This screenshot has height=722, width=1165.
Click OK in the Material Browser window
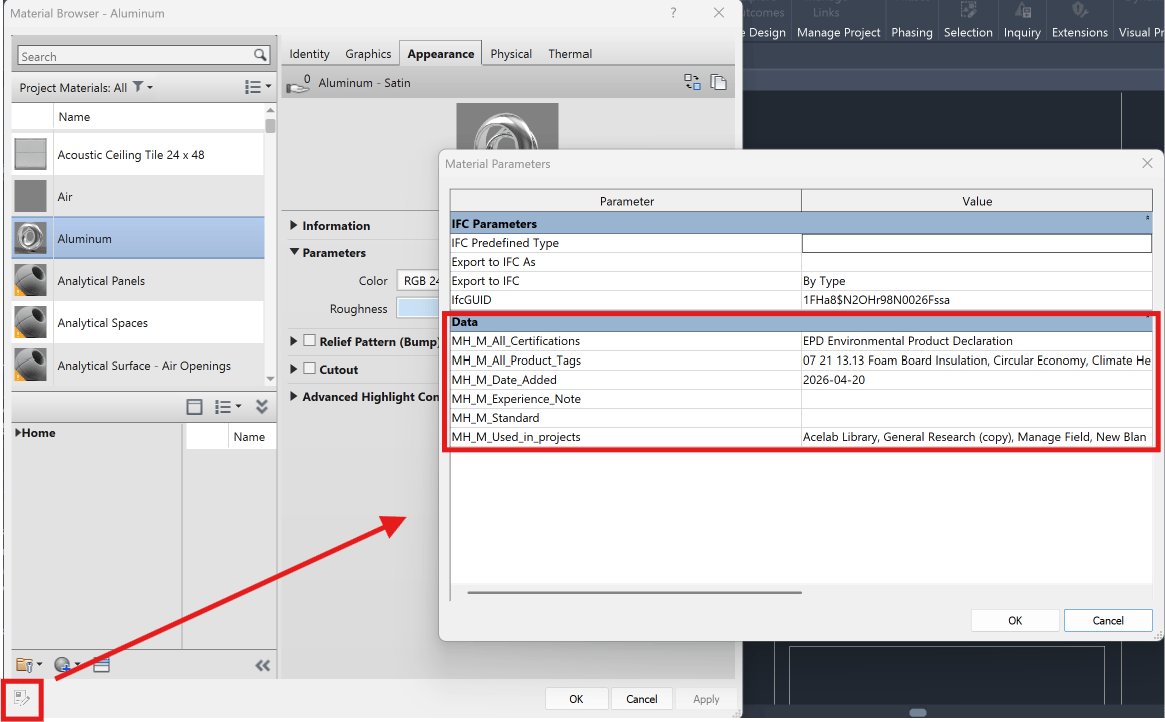coord(577,699)
